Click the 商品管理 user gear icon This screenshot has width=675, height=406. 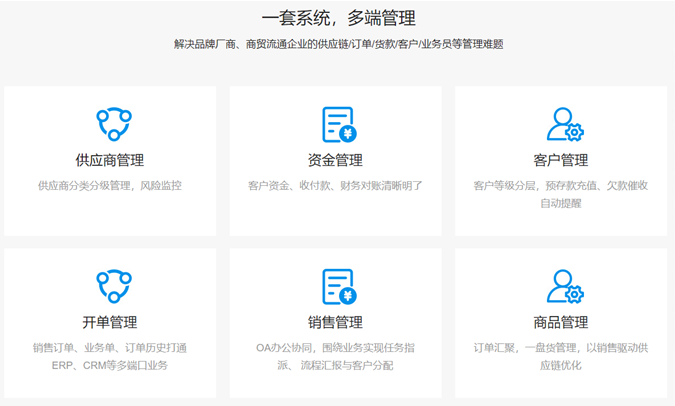point(563,287)
